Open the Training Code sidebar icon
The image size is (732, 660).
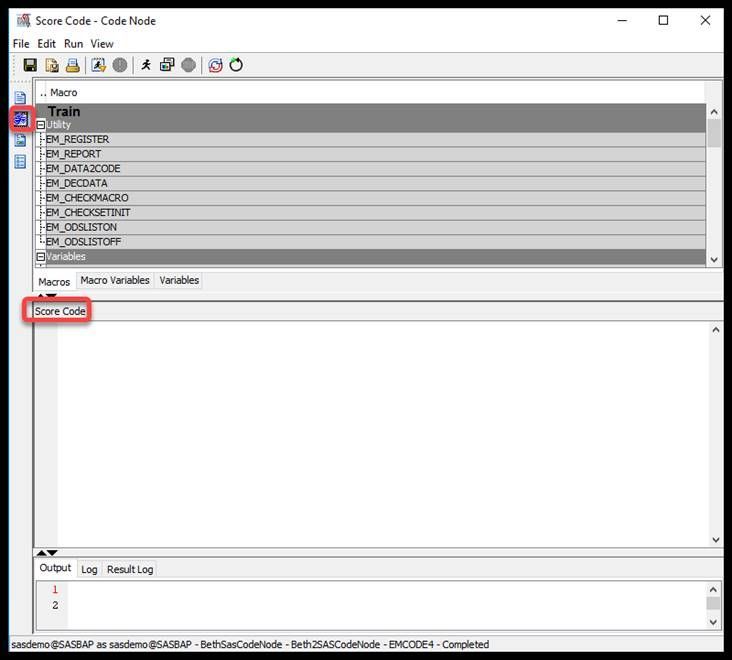[20, 97]
